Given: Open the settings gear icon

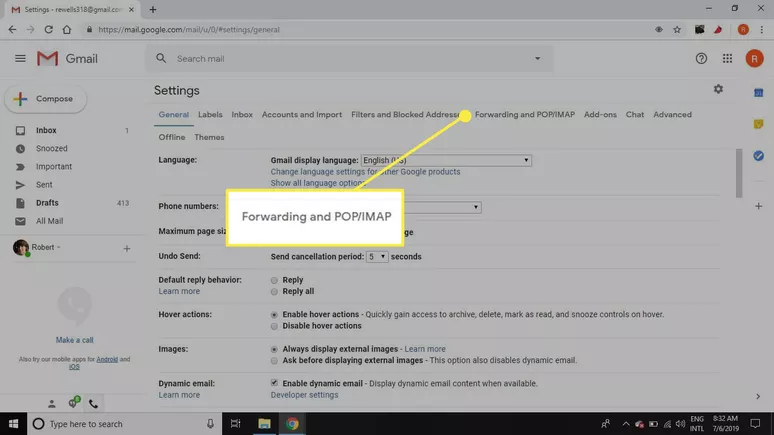Looking at the screenshot, I should [718, 89].
